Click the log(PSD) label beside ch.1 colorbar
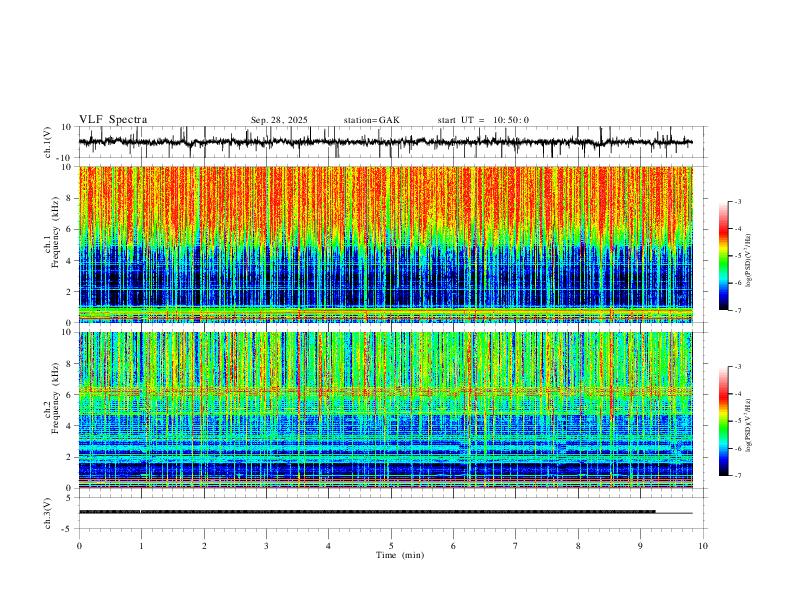This screenshot has height=612, width=792. pyautogui.click(x=749, y=261)
